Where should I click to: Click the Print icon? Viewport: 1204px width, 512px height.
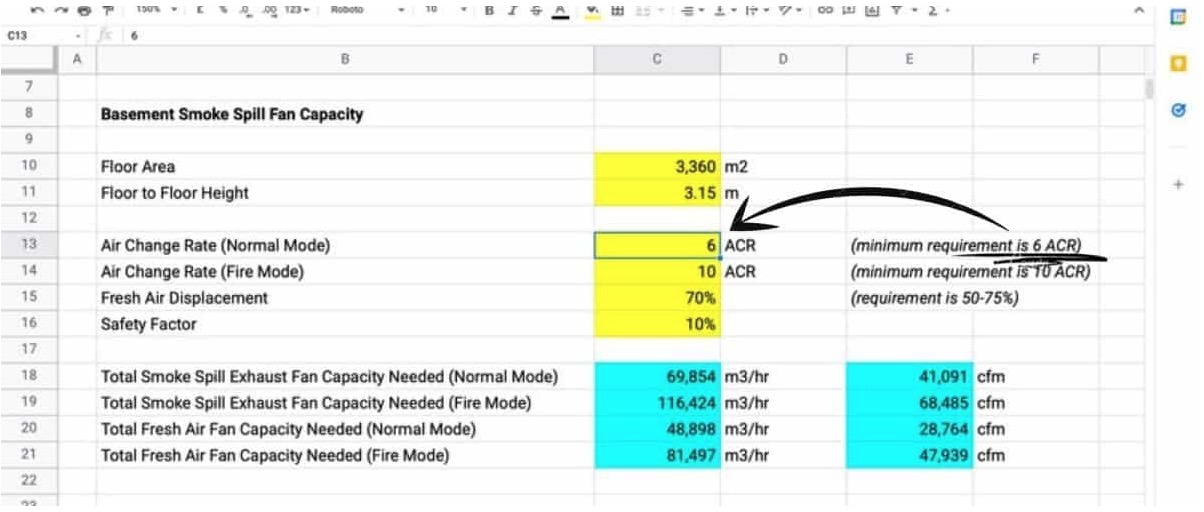pyautogui.click(x=82, y=10)
